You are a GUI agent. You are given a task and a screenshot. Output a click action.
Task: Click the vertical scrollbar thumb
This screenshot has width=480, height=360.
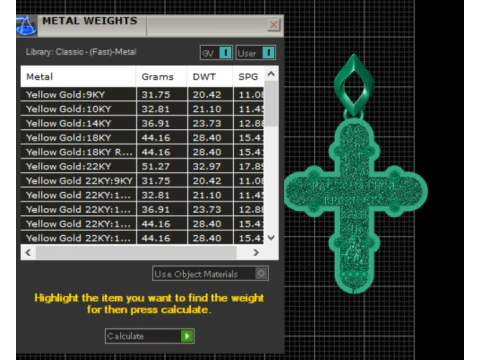pos(272,103)
